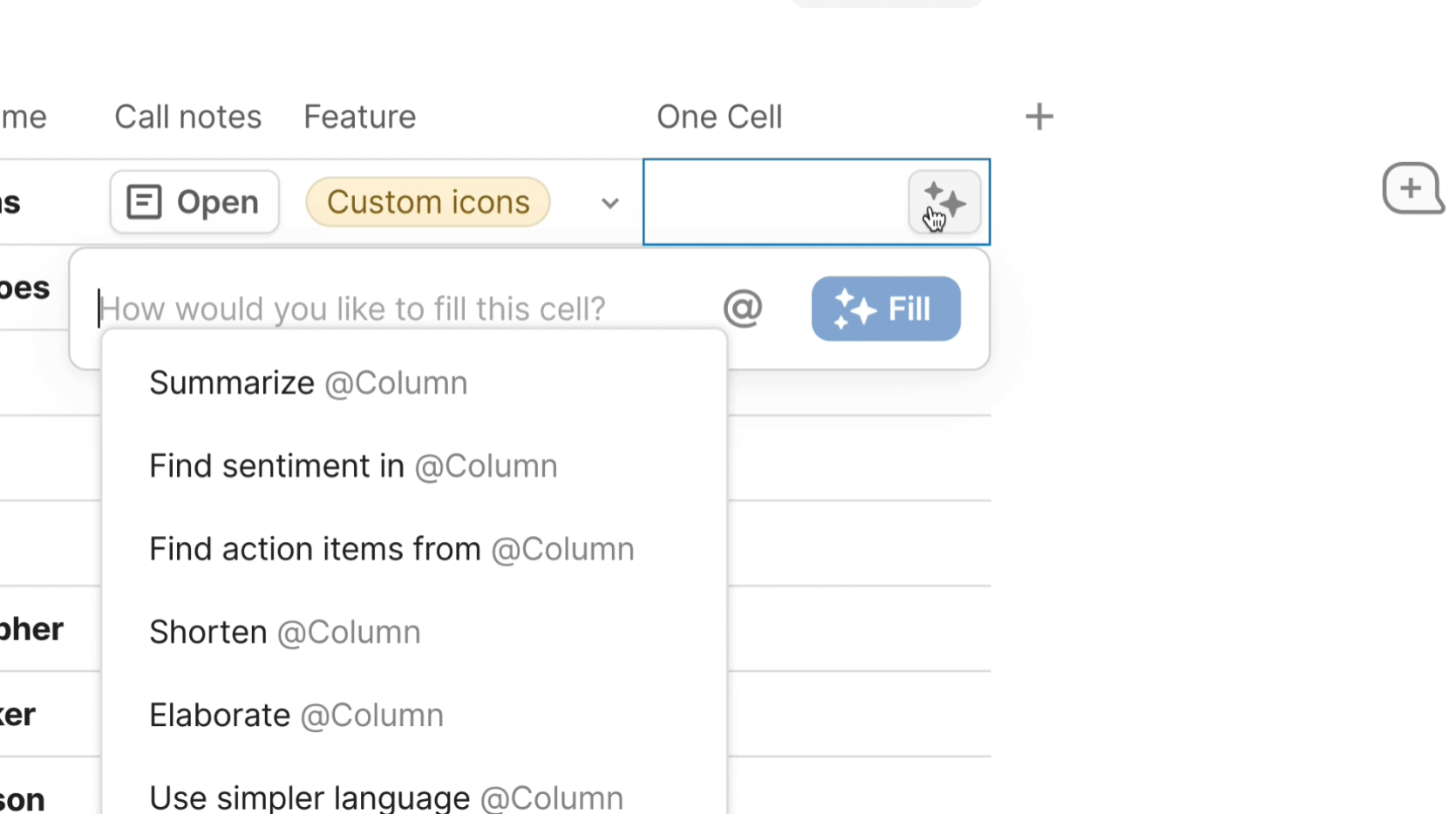Click the cursor-highlighted AI sparkle button

click(x=945, y=201)
